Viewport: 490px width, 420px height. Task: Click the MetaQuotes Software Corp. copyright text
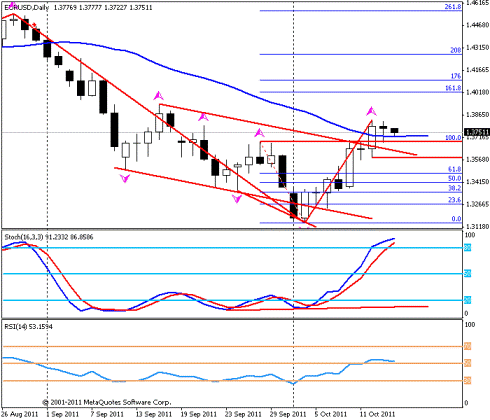[x=106, y=402]
